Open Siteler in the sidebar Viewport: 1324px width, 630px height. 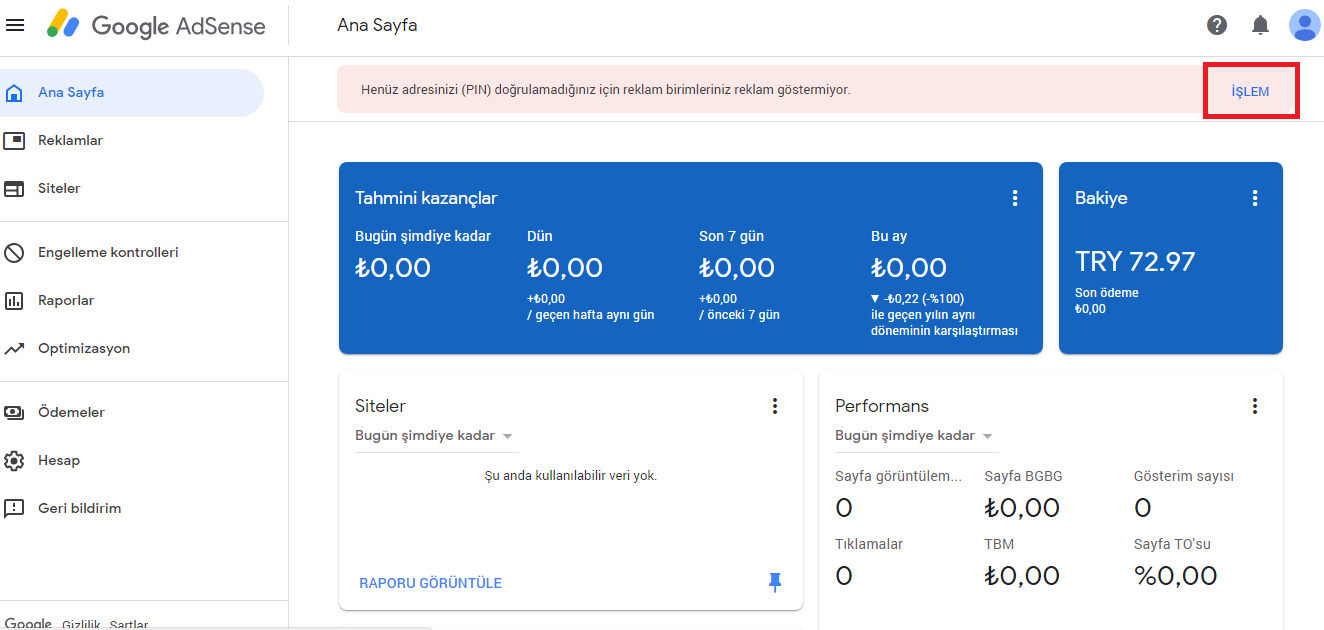pos(59,189)
